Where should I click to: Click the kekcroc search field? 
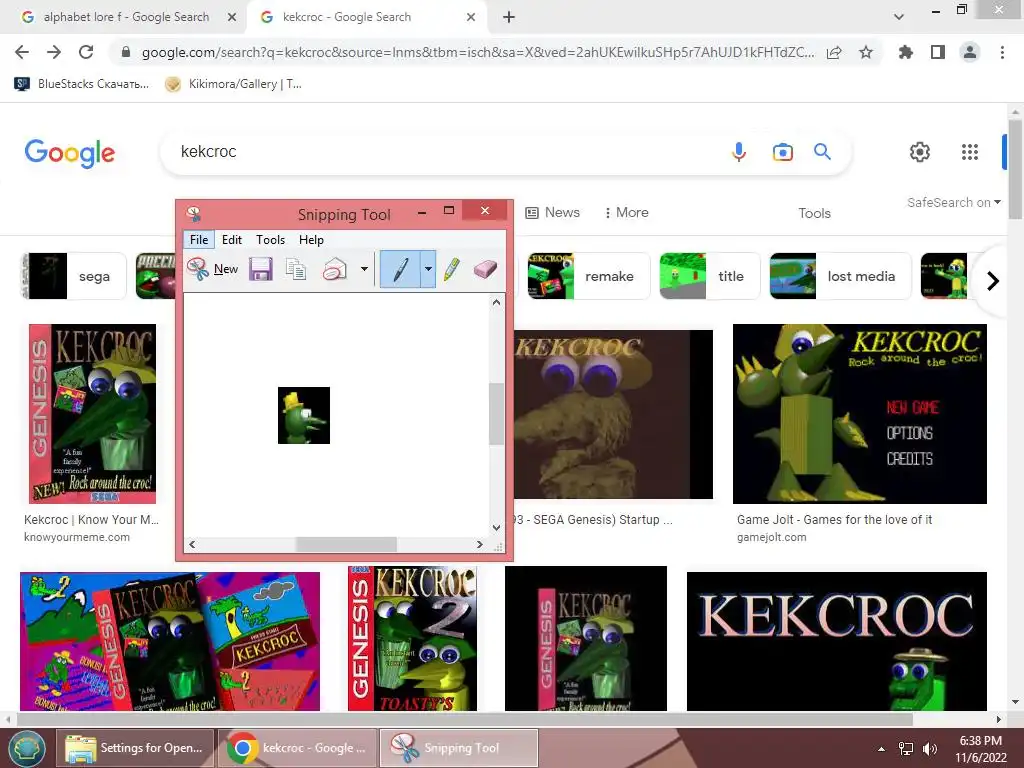(x=444, y=152)
